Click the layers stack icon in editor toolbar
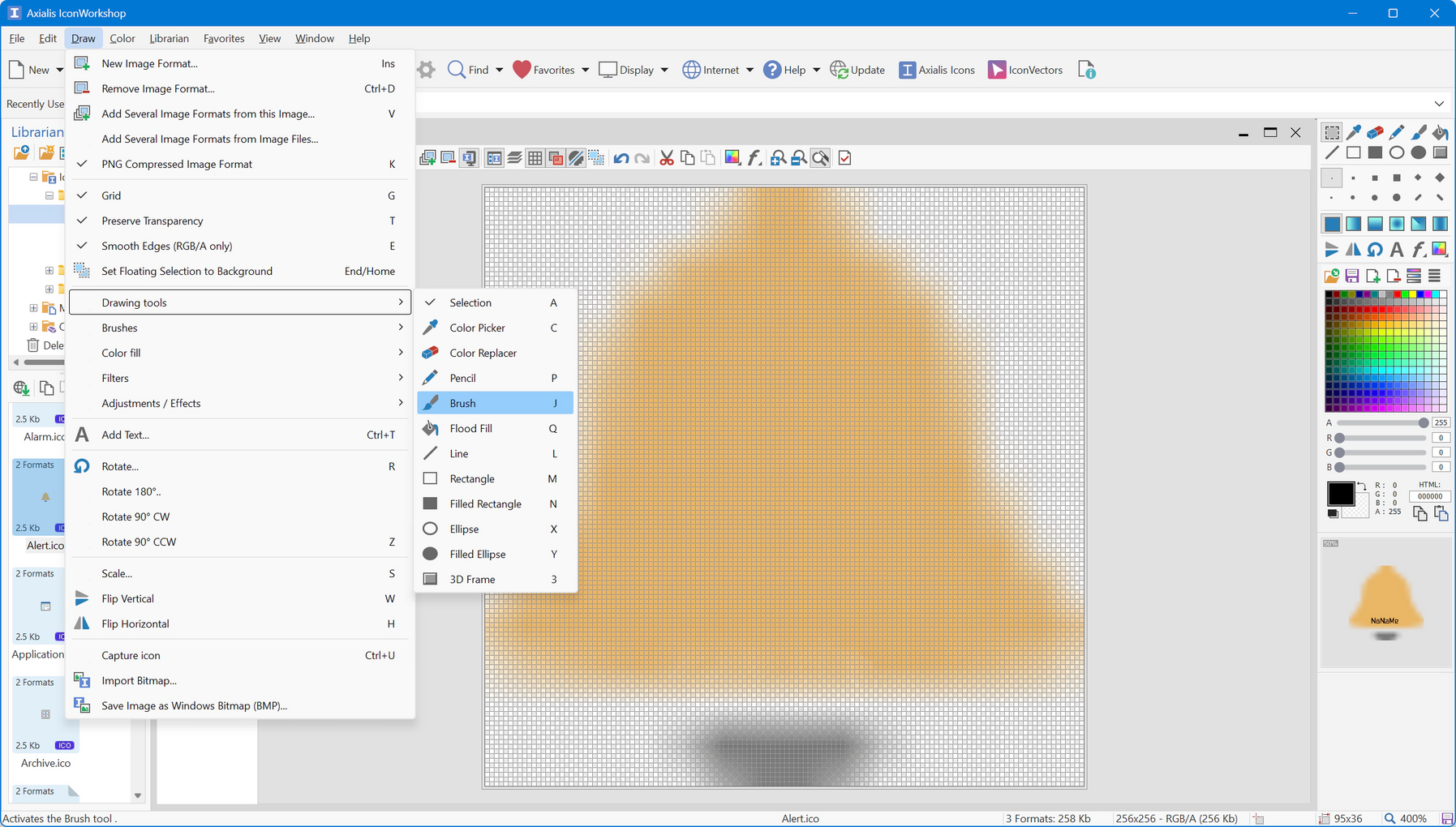Image resolution: width=1456 pixels, height=827 pixels. [514, 158]
